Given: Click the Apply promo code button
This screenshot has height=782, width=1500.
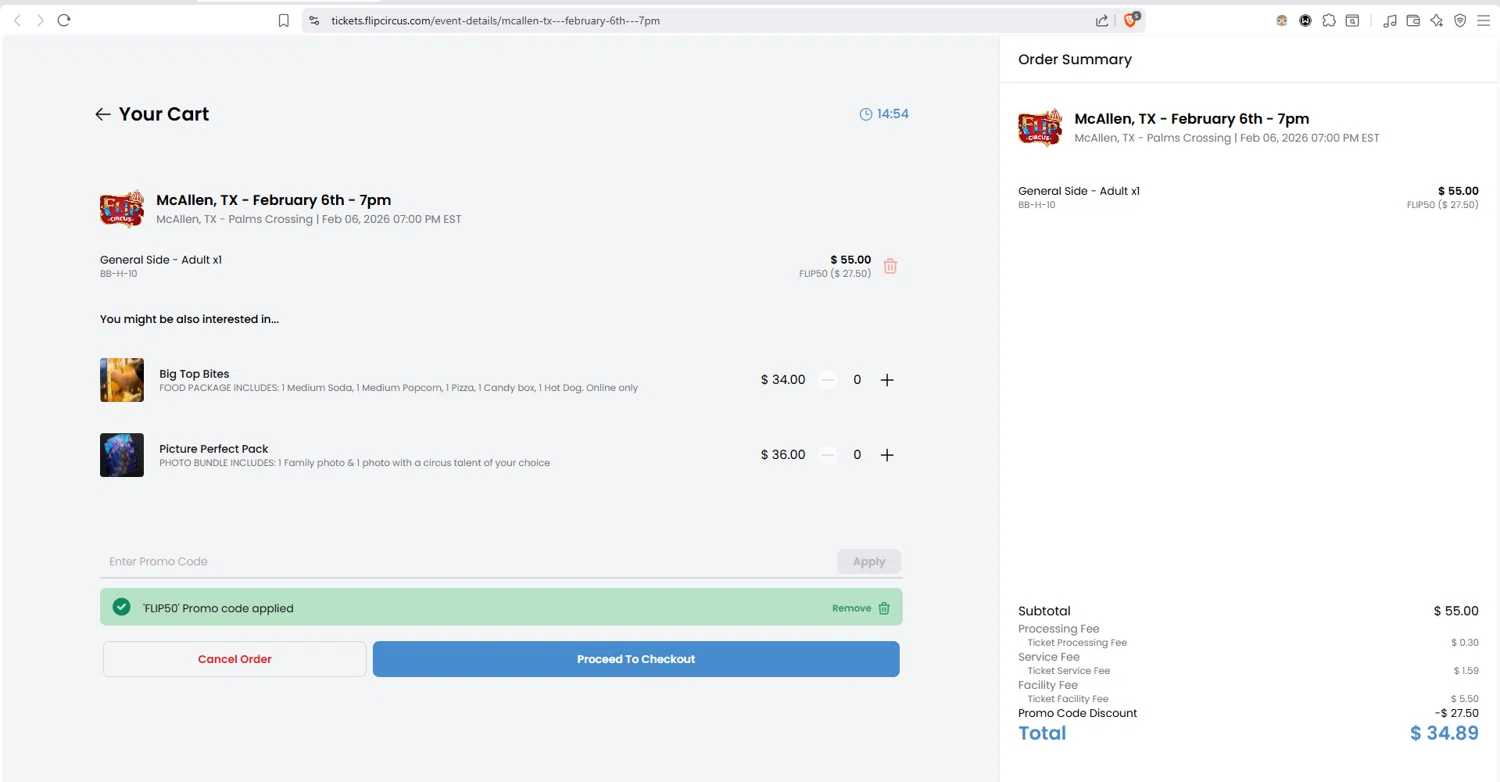Looking at the screenshot, I should point(869,561).
